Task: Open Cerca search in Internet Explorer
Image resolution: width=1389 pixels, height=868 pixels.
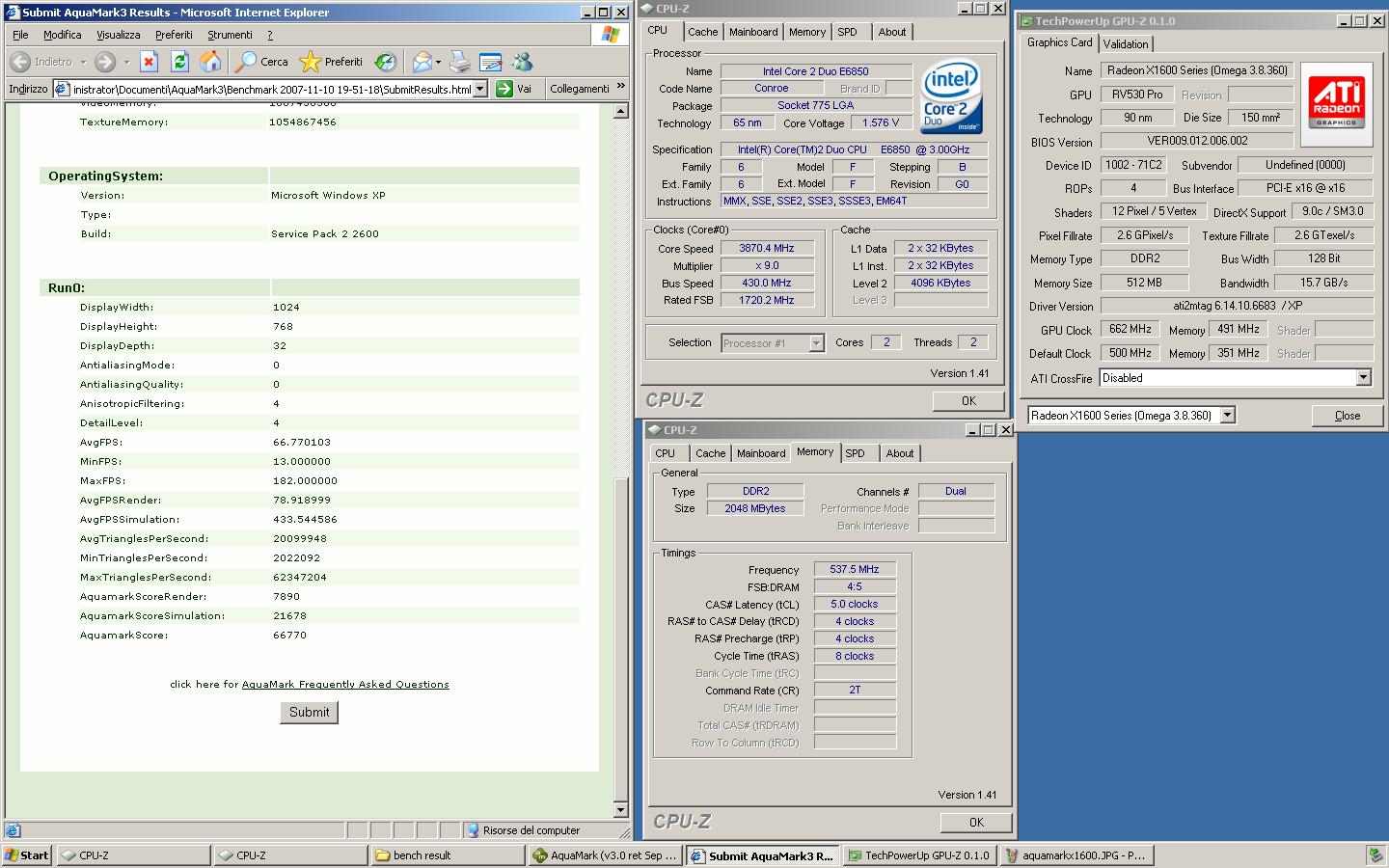Action: pyautogui.click(x=262, y=62)
